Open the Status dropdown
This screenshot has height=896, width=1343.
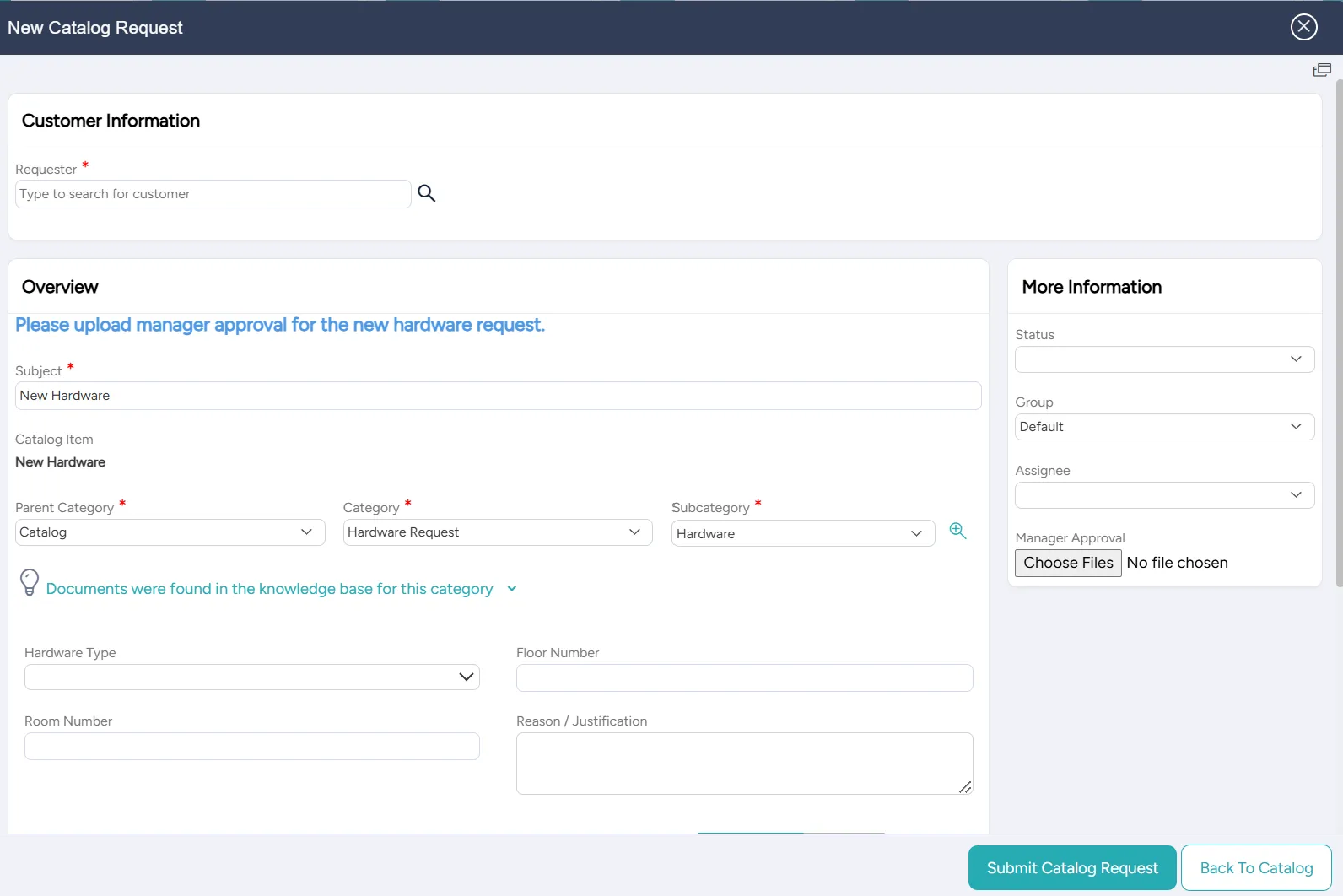coord(1164,359)
